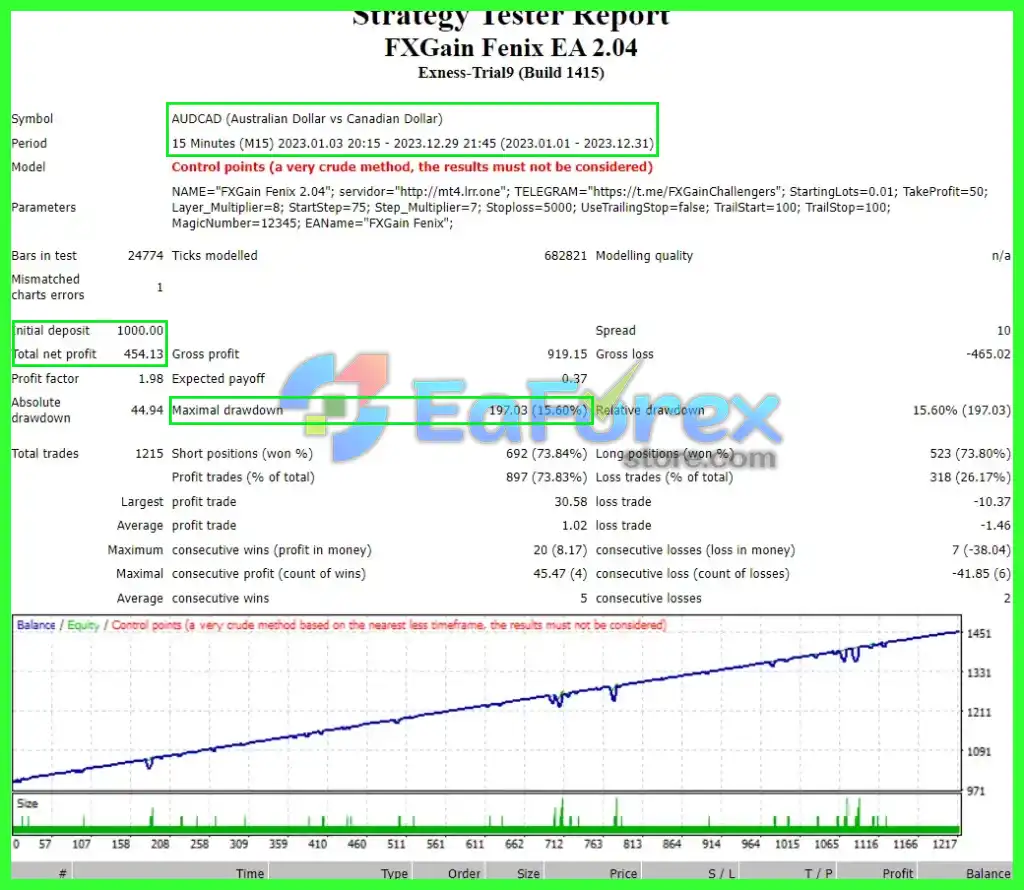
Task: Click Absolute drawdown value 44.94
Action: 147,410
